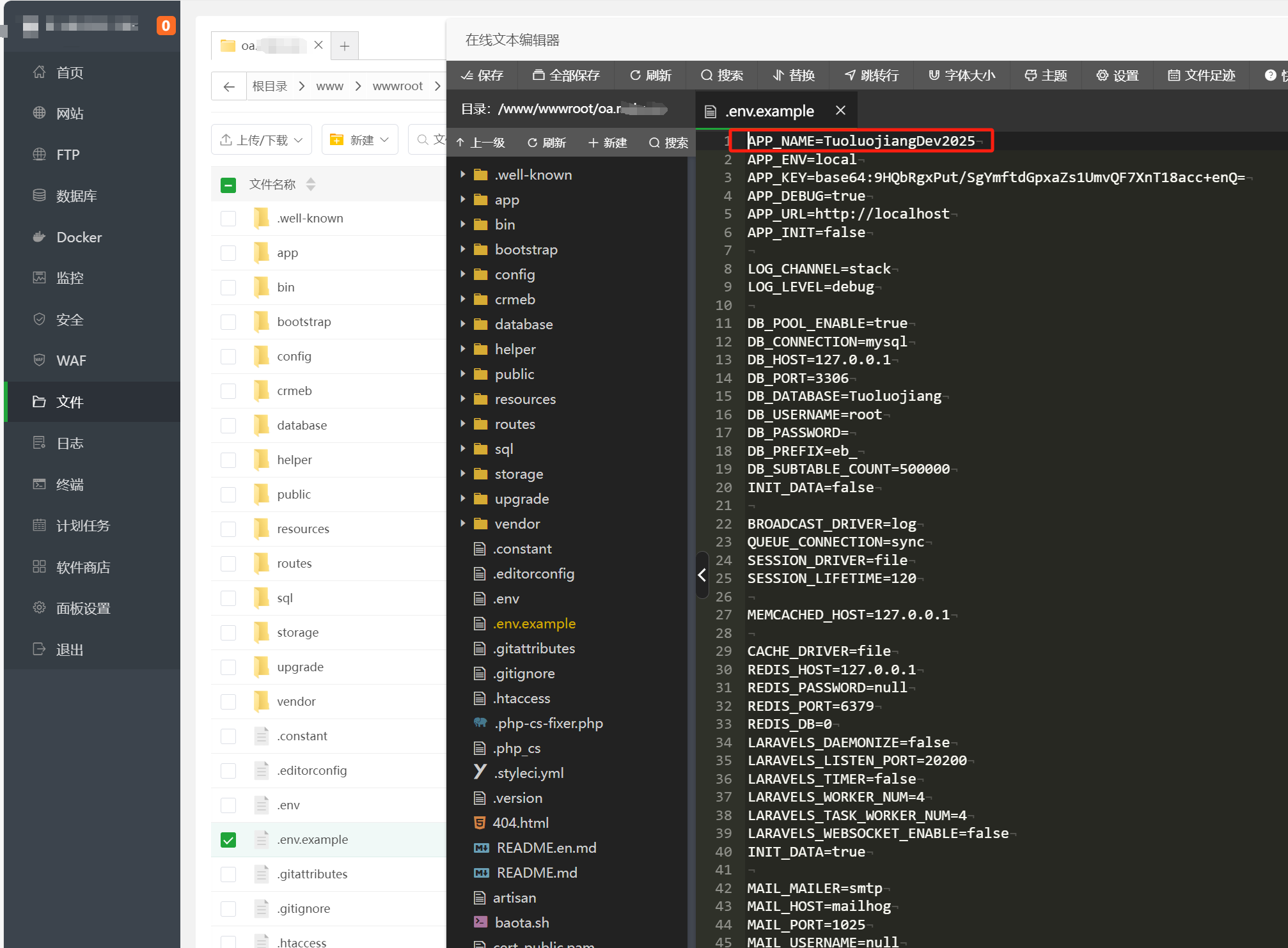Image resolution: width=1288 pixels, height=948 pixels.
Task: Open the 安全 security sidebar item
Action: [70, 320]
